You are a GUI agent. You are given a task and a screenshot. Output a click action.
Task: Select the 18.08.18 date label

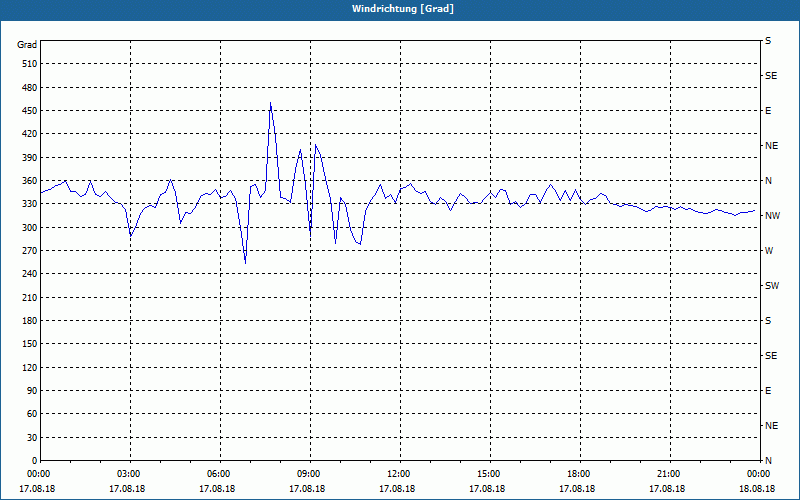pyautogui.click(x=757, y=489)
